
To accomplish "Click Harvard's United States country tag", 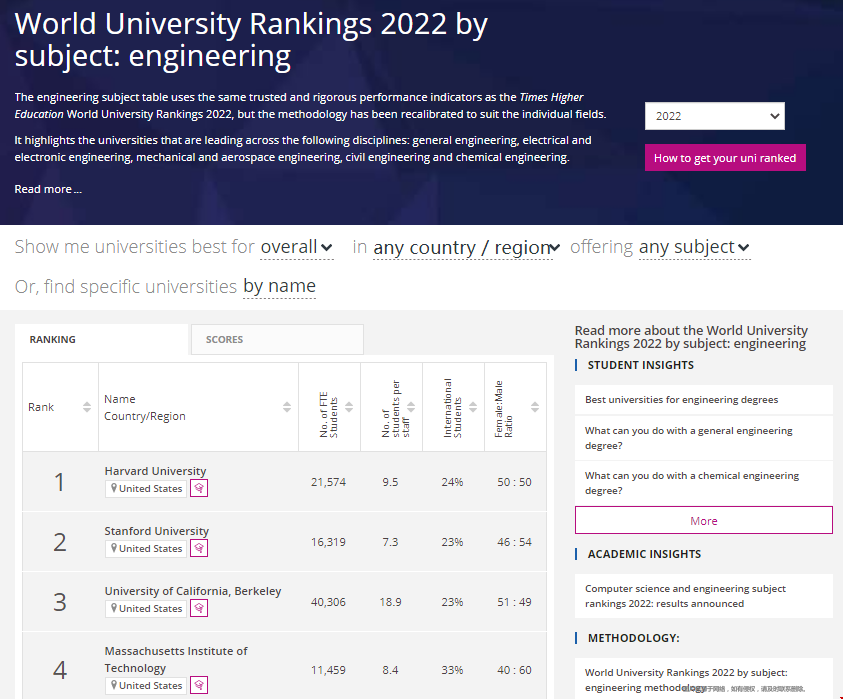I will point(146,488).
